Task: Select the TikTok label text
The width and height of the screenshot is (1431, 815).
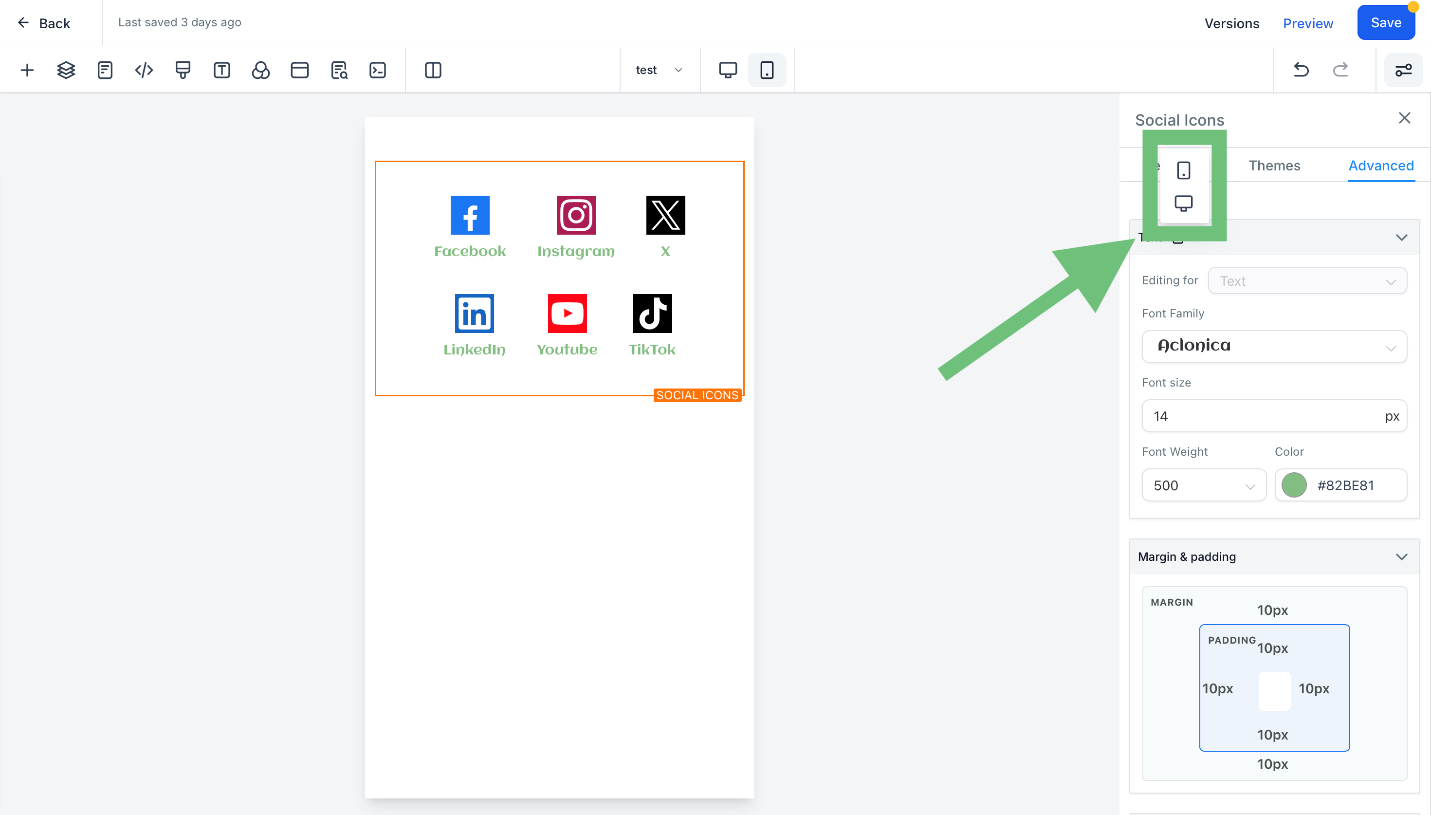Action: click(x=652, y=349)
